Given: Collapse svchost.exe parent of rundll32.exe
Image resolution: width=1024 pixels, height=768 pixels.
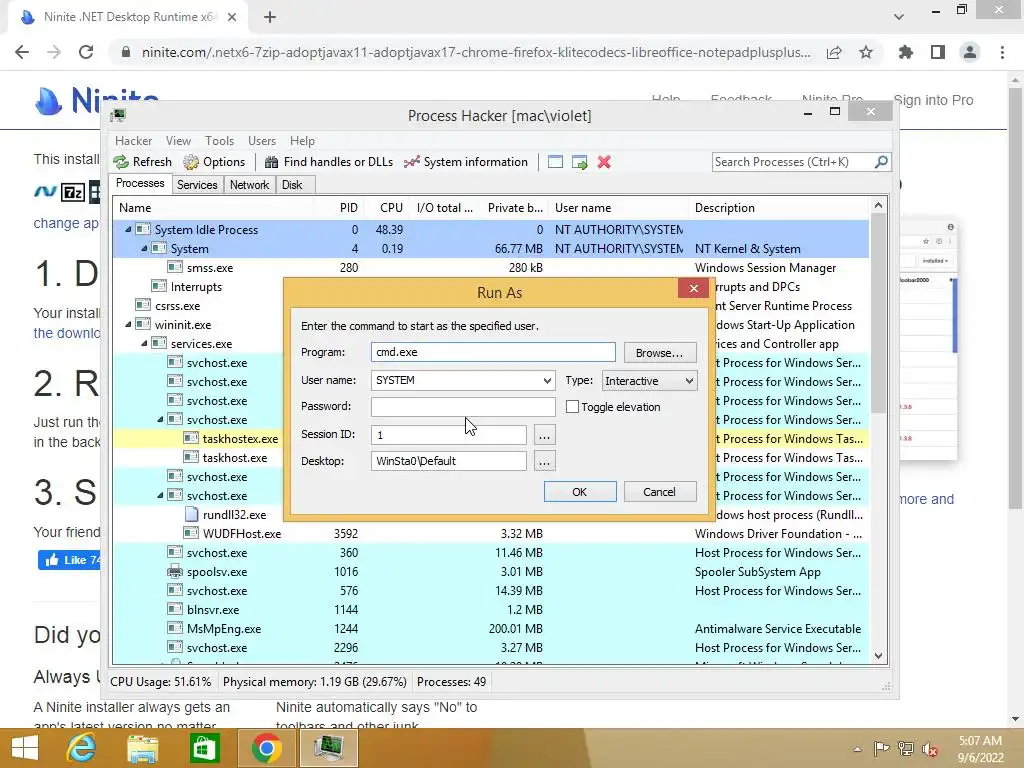Looking at the screenshot, I should click(x=160, y=496).
